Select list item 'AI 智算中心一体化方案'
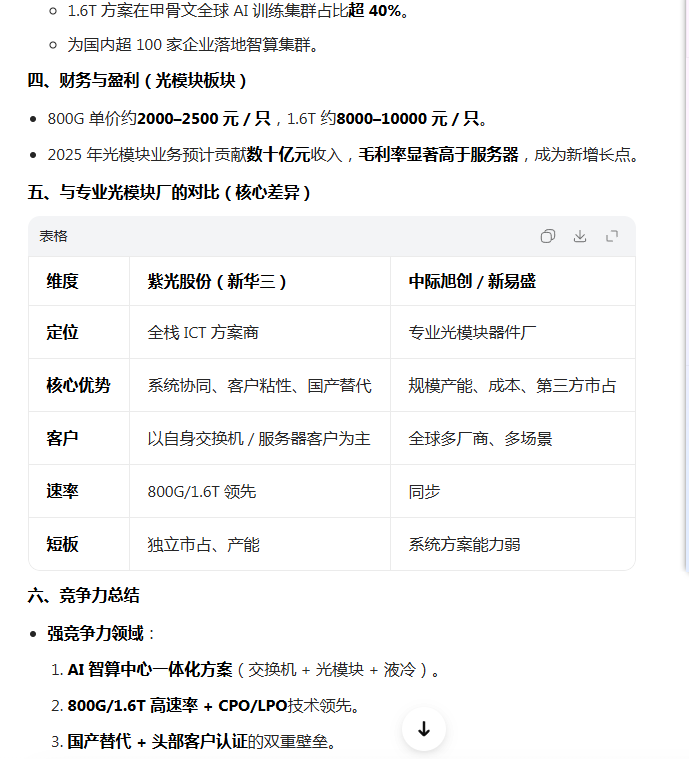689x759 pixels. (253, 669)
